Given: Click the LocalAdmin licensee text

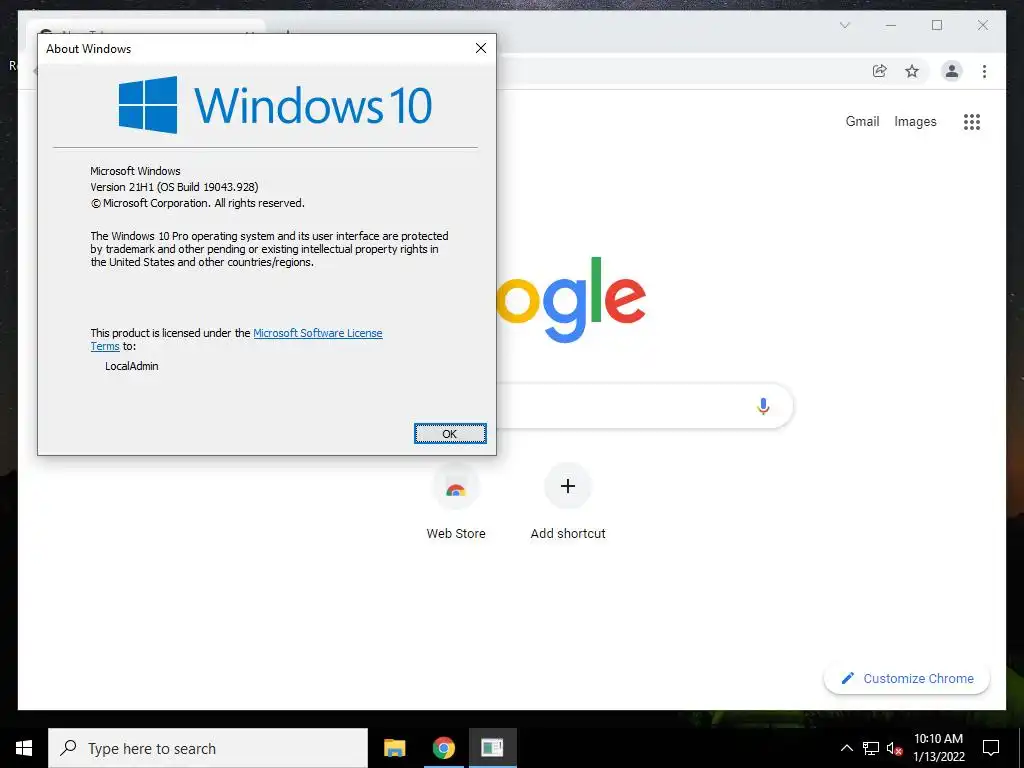Looking at the screenshot, I should pyautogui.click(x=132, y=366).
